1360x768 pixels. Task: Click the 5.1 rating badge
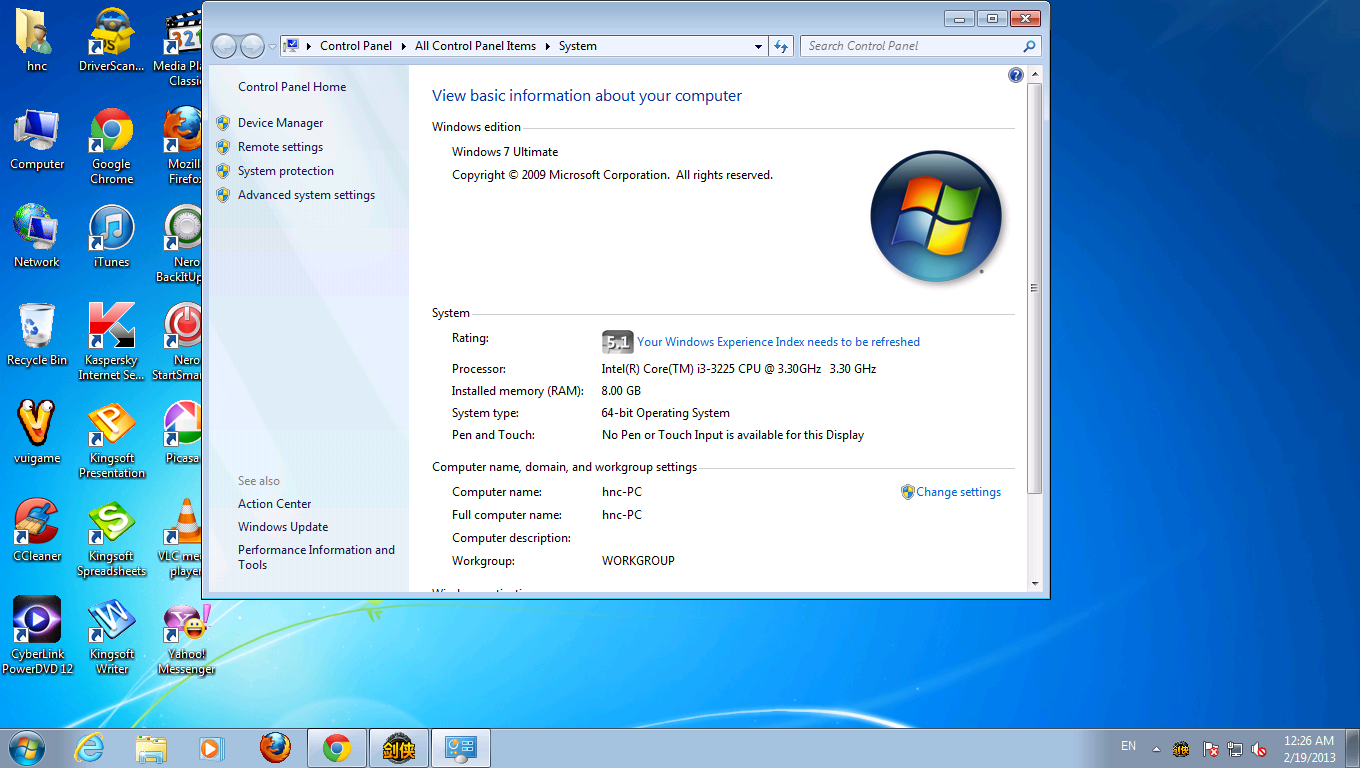pos(617,342)
